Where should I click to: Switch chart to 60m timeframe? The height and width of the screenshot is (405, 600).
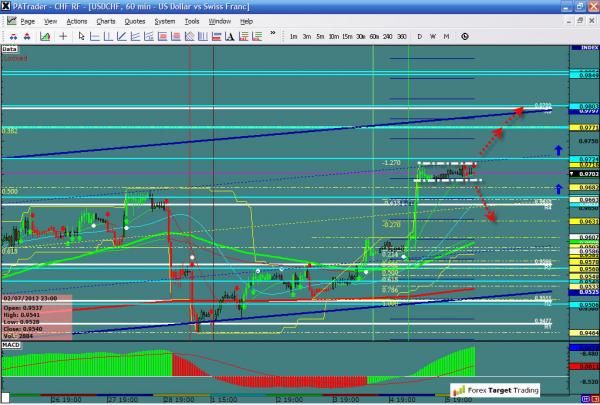(374, 37)
